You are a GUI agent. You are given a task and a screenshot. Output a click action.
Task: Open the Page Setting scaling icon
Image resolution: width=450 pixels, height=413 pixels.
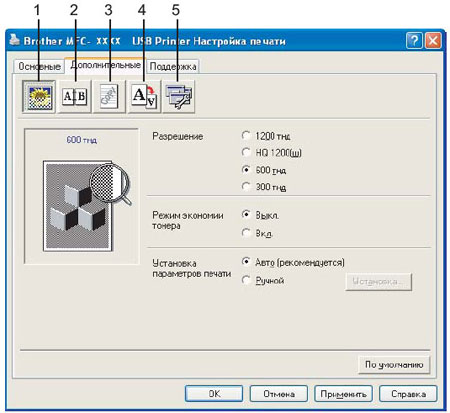144,97
